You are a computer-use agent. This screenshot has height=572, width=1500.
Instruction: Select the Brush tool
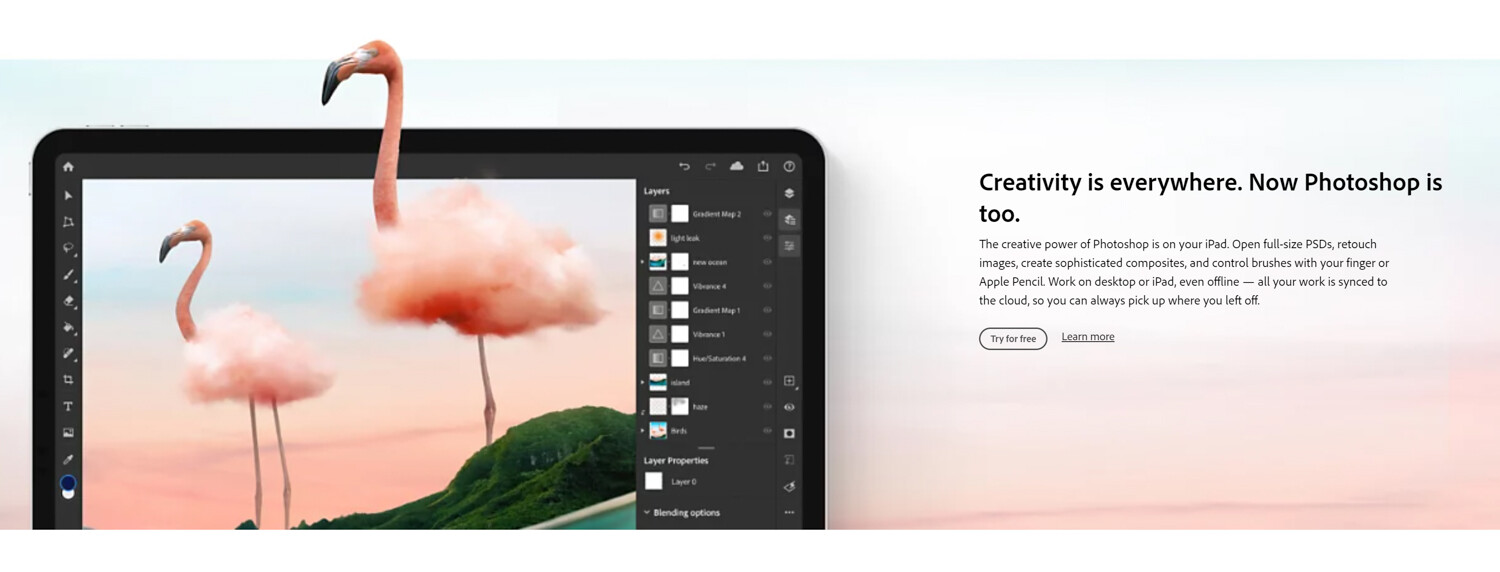(68, 275)
